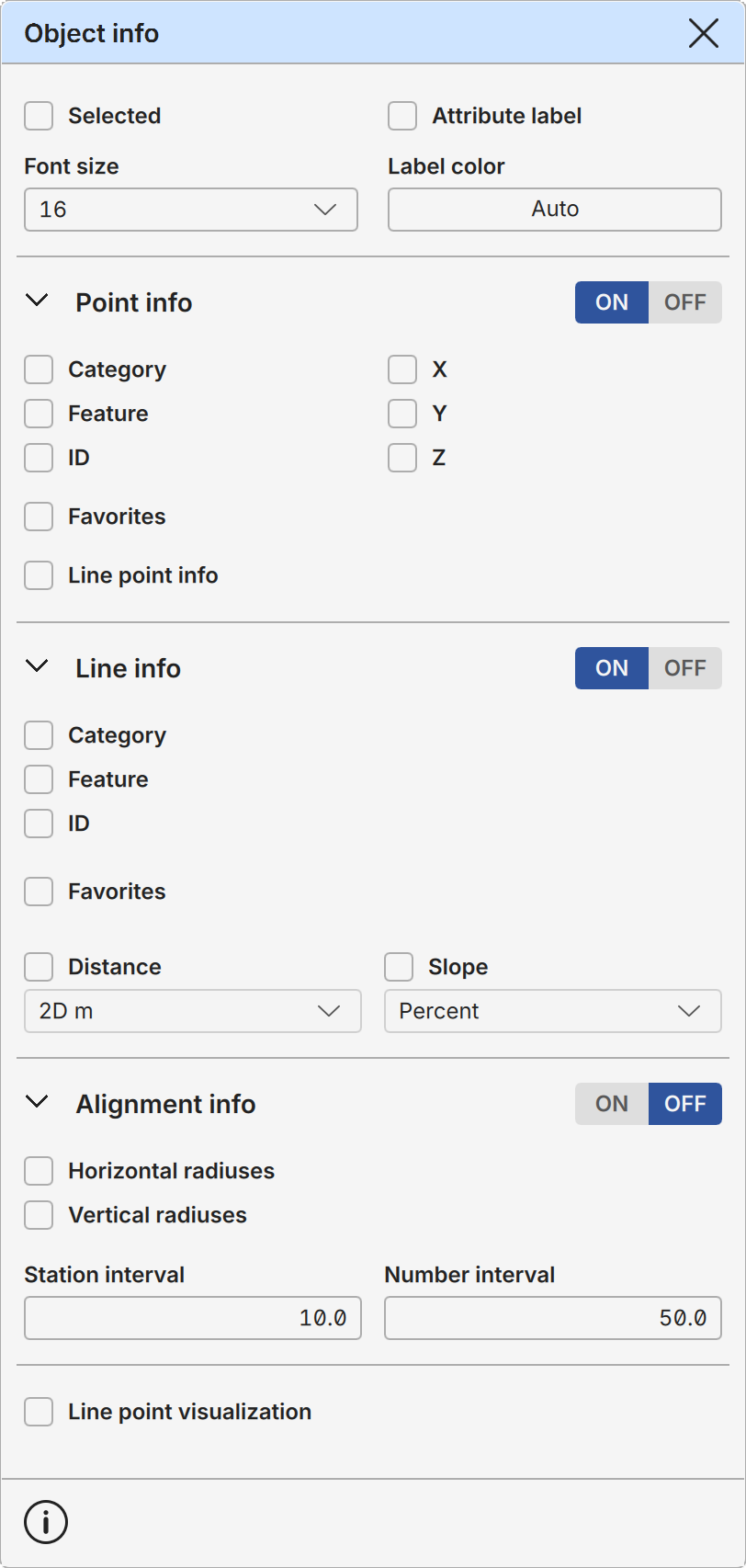Enable the Selected checkbox

(39, 116)
